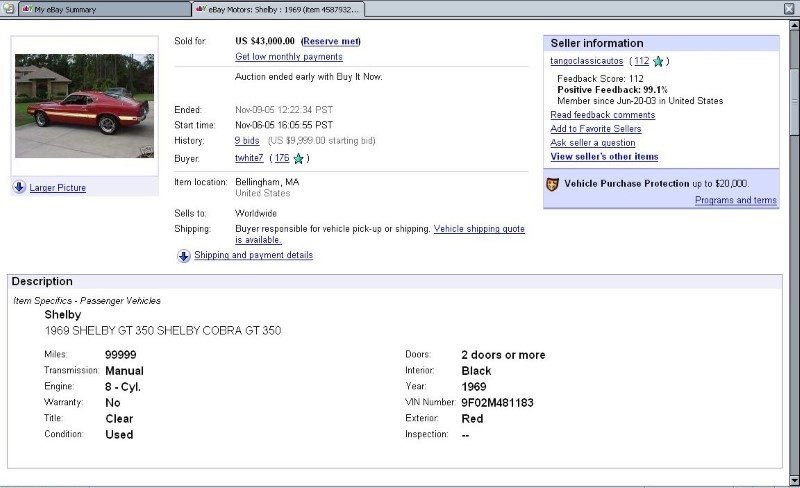Click seller feedback score 112 link
800x488 pixels.
[x=642, y=61]
